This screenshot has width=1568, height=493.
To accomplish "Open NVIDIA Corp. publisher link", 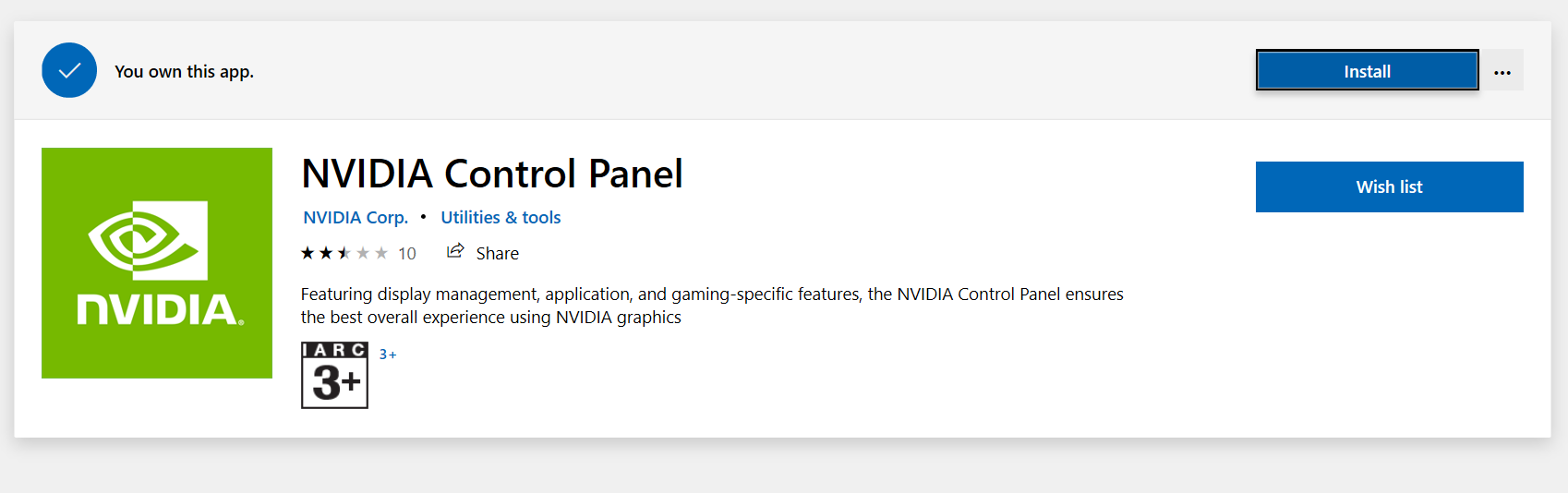I will pos(356,218).
